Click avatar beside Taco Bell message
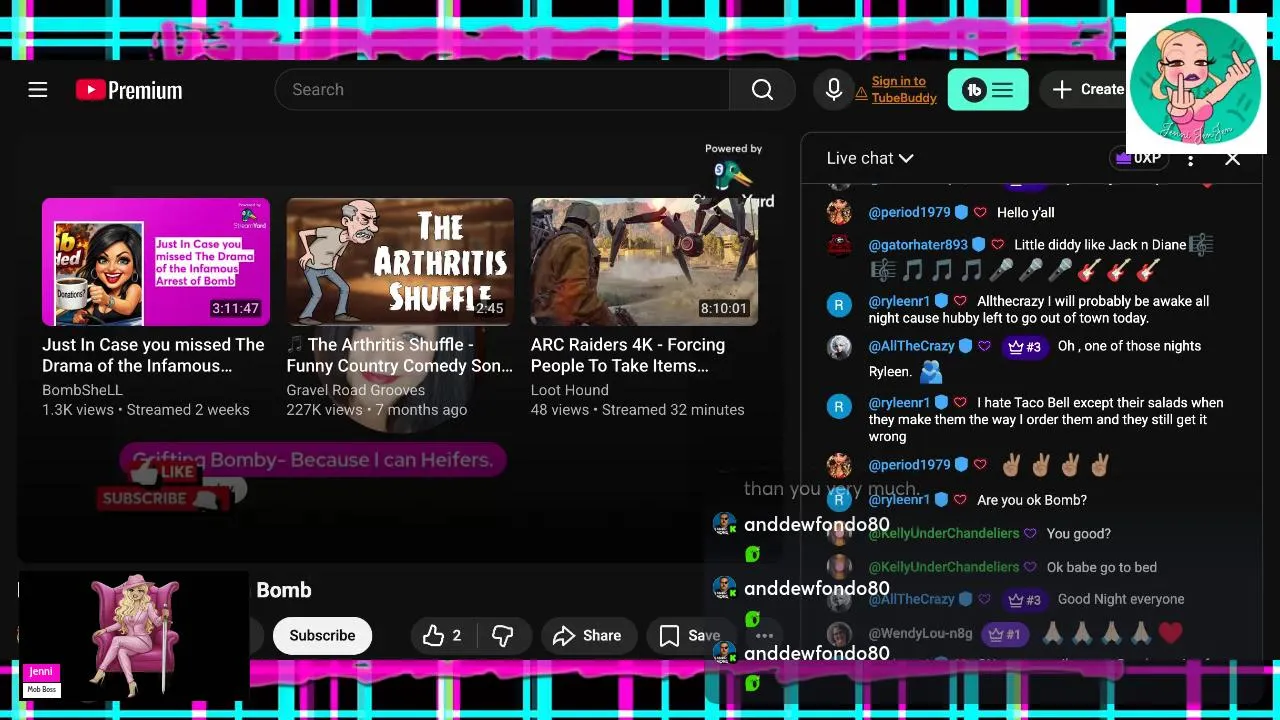 (x=839, y=405)
